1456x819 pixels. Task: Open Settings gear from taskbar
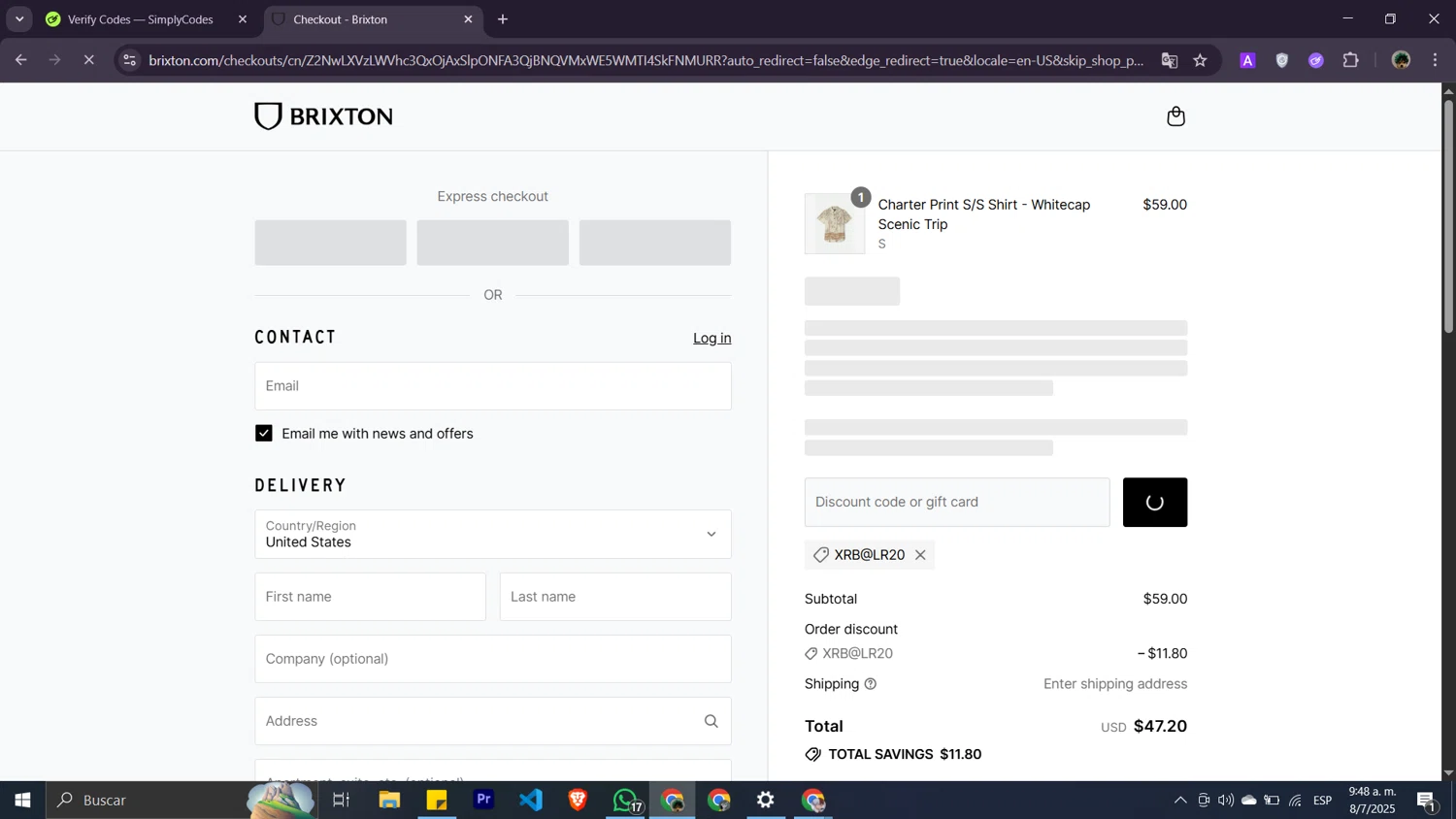point(766,801)
